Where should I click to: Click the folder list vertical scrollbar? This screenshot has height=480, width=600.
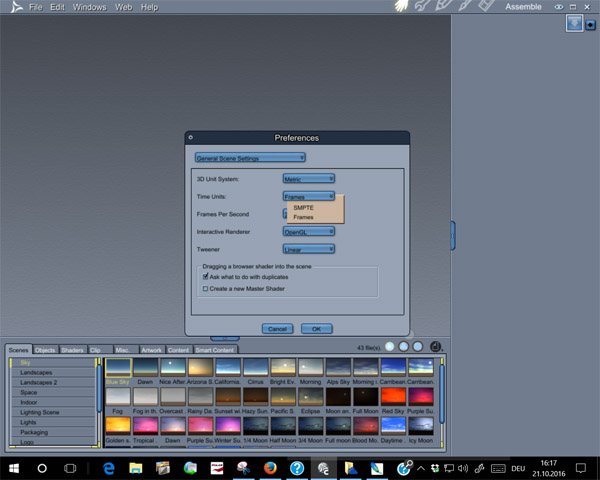(x=99, y=389)
